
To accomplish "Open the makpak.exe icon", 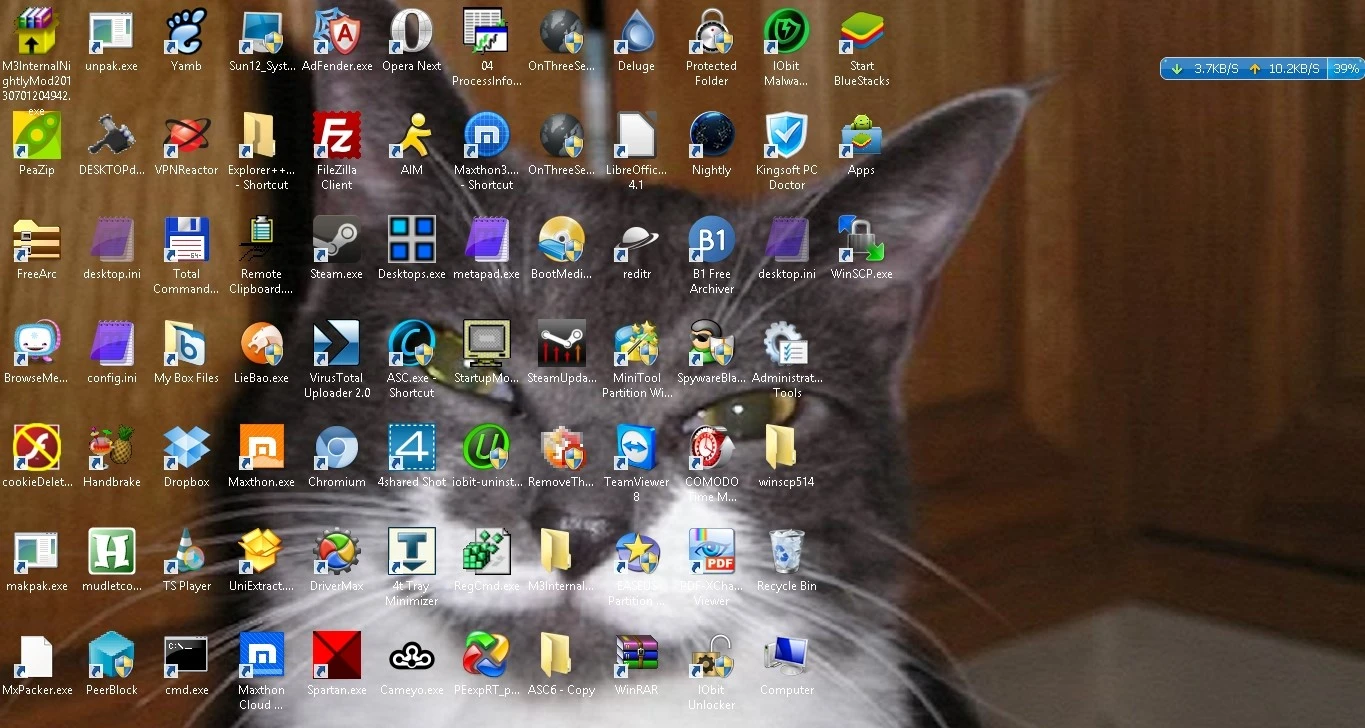I will click(37, 551).
